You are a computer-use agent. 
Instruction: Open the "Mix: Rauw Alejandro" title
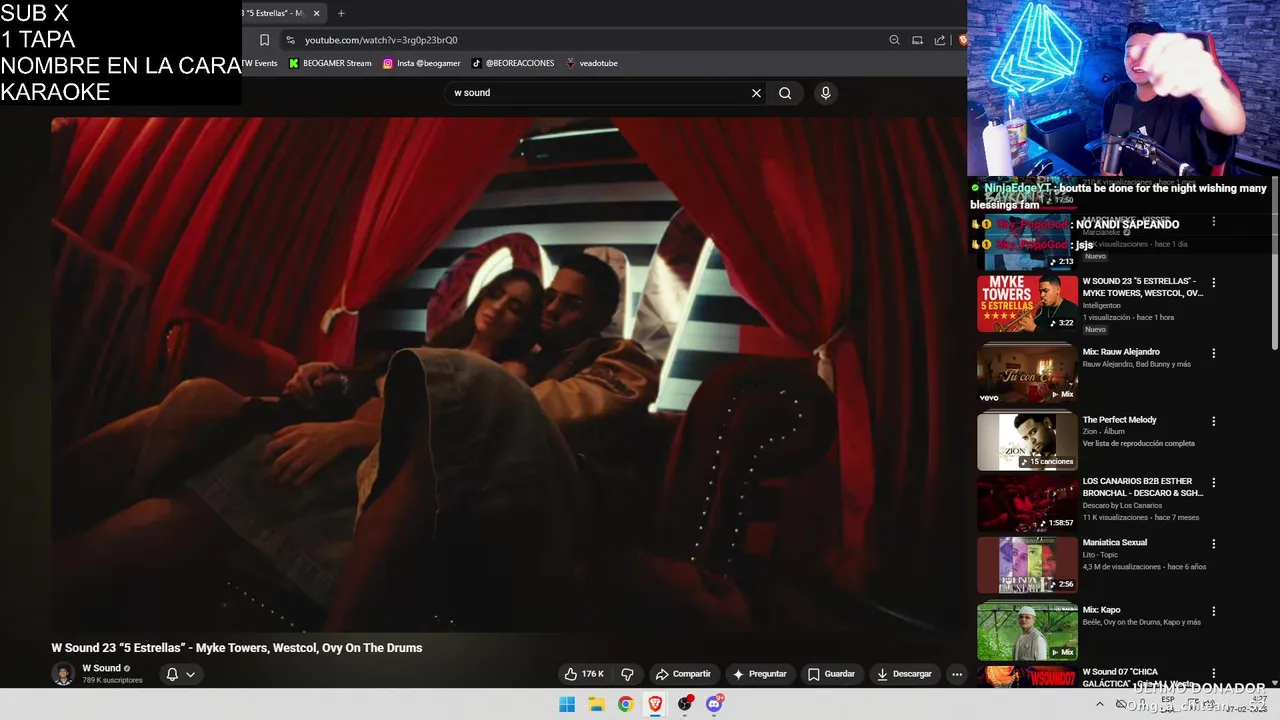[x=1121, y=352]
